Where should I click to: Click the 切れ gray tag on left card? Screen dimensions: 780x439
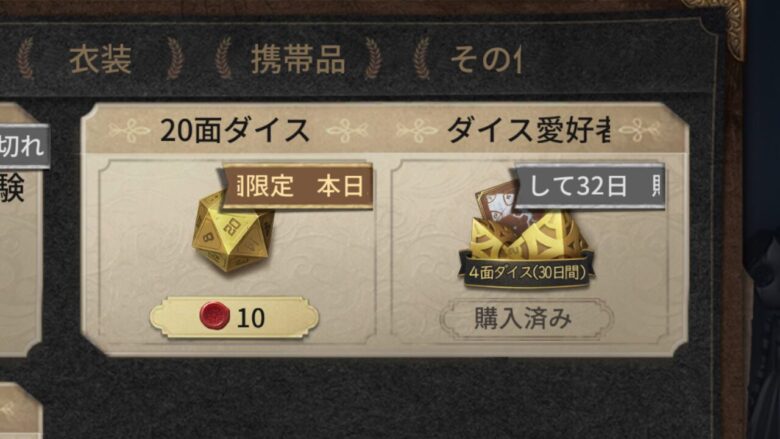coord(24,146)
